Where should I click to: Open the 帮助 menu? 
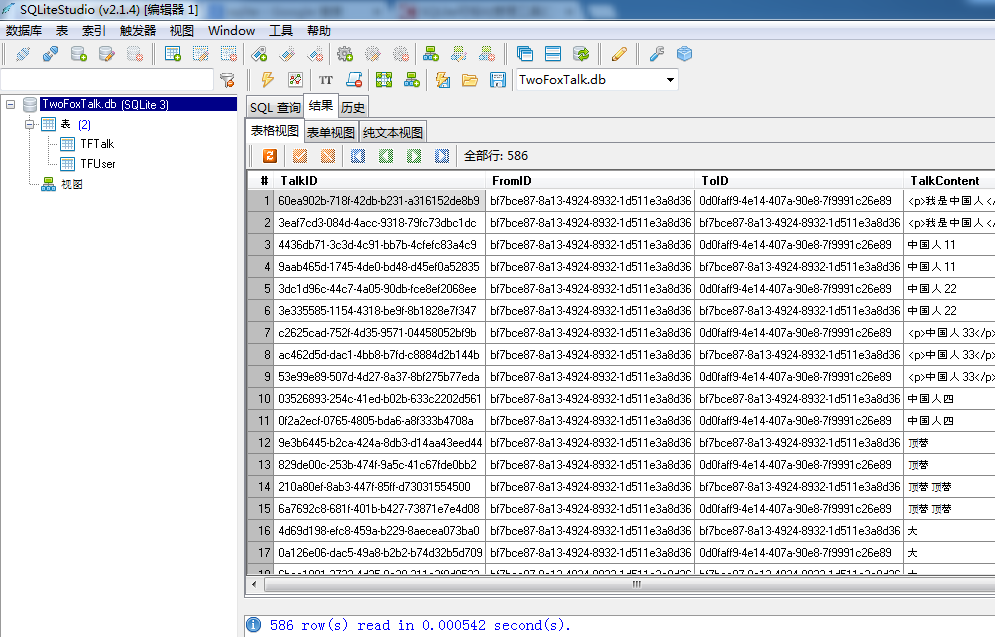click(319, 30)
